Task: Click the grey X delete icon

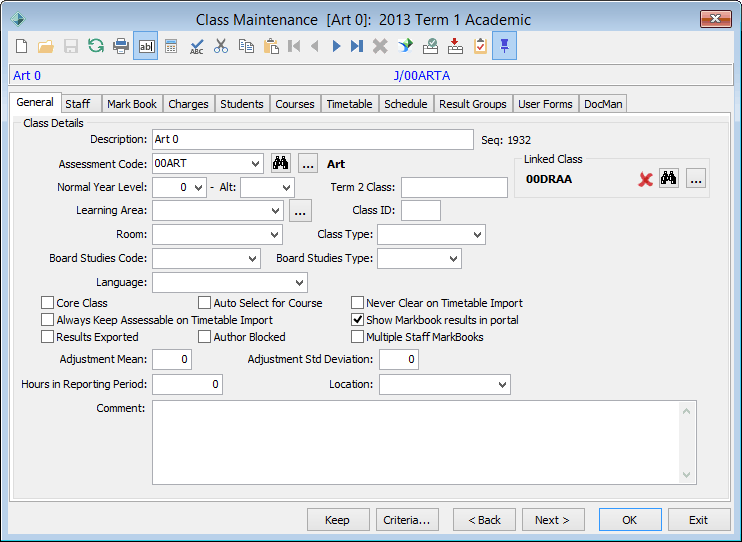Action: coord(380,46)
